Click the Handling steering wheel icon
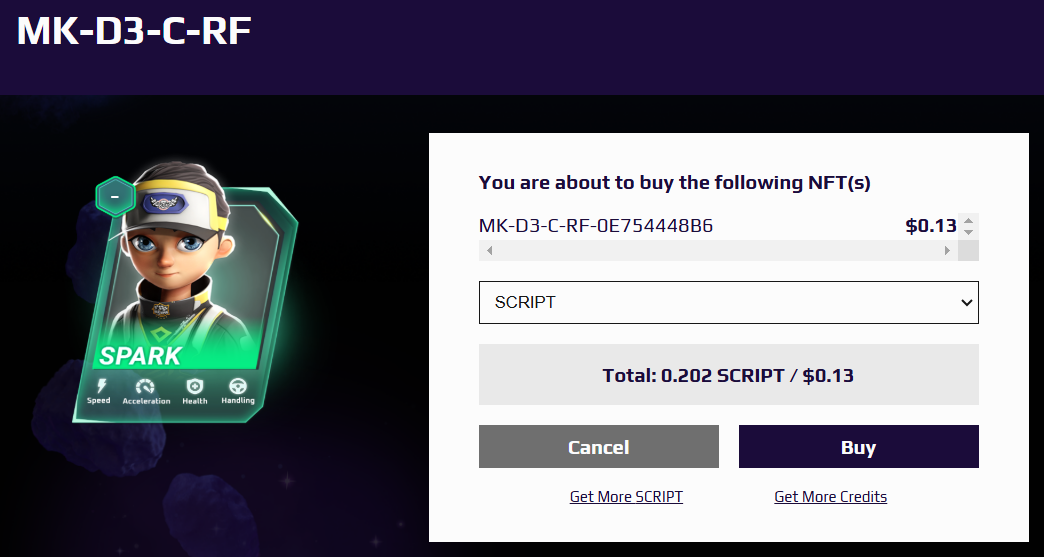The image size is (1044, 557). pyautogui.click(x=238, y=387)
